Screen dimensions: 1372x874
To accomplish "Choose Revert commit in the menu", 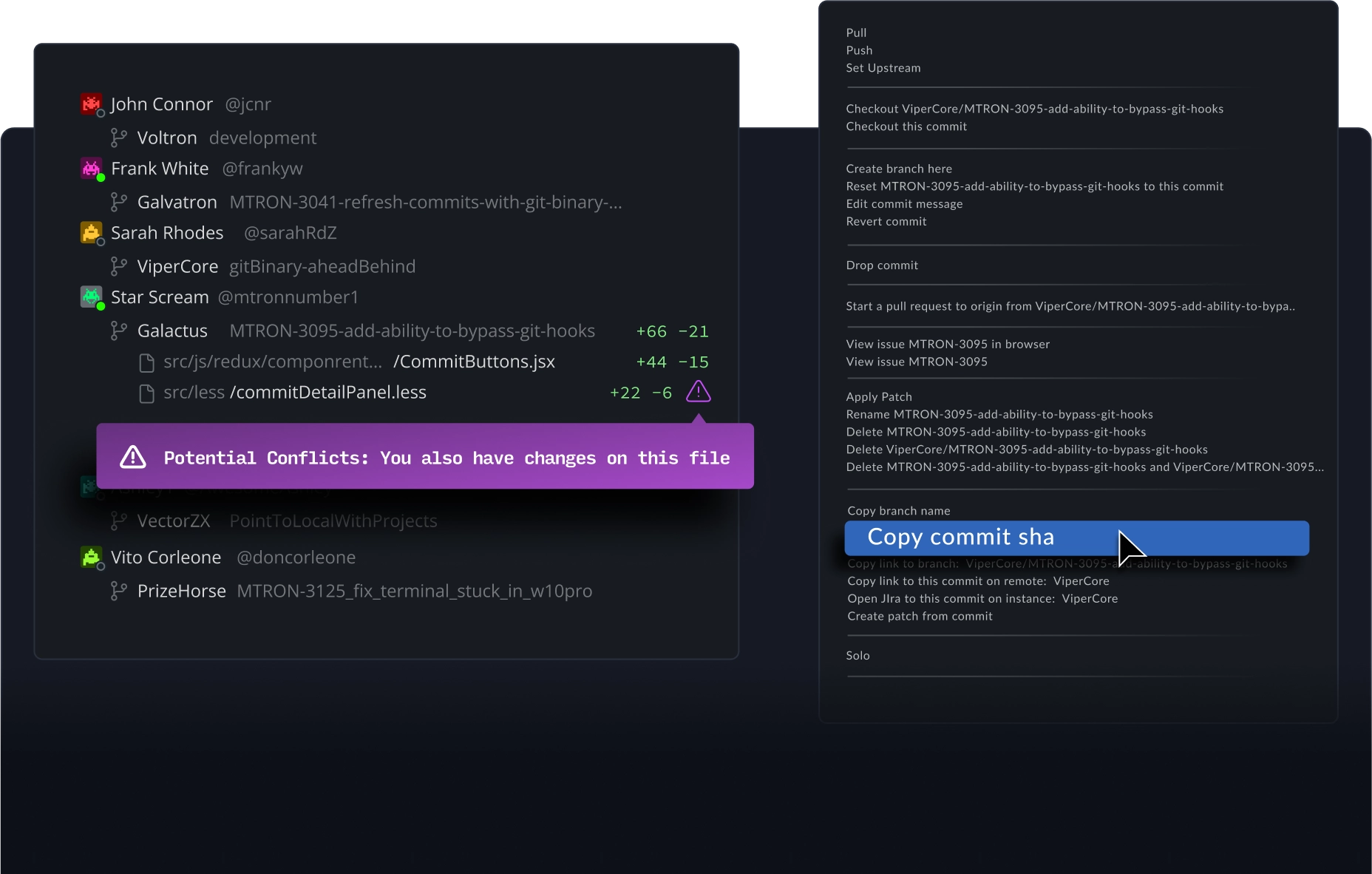I will tap(886, 222).
